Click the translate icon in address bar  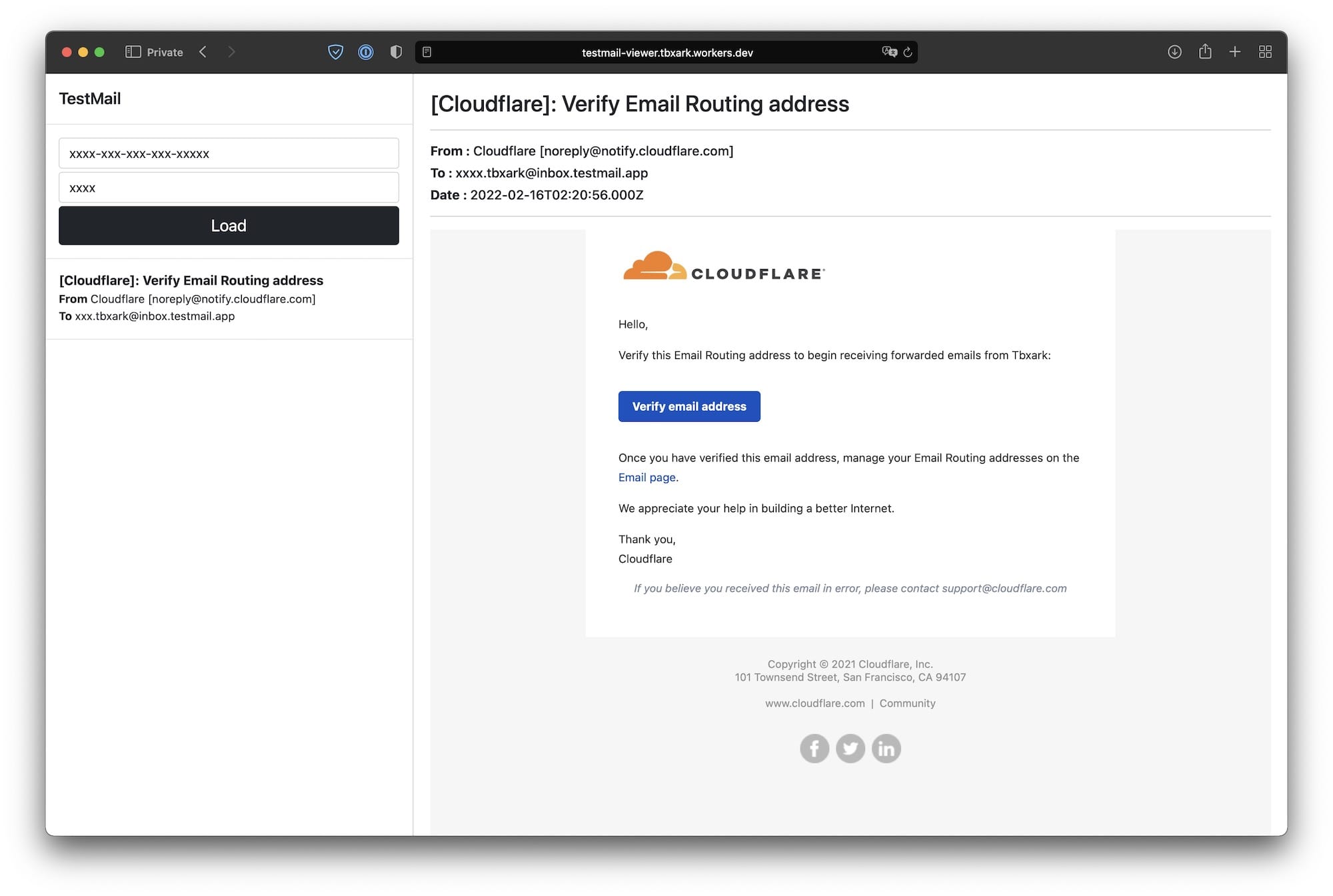(x=888, y=52)
